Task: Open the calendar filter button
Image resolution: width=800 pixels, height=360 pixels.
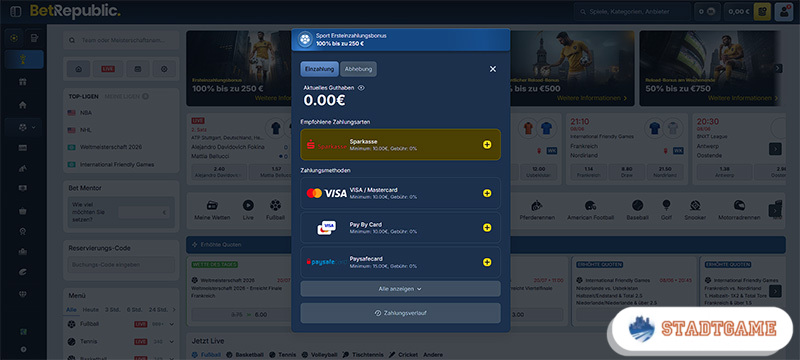Action: [x=137, y=69]
